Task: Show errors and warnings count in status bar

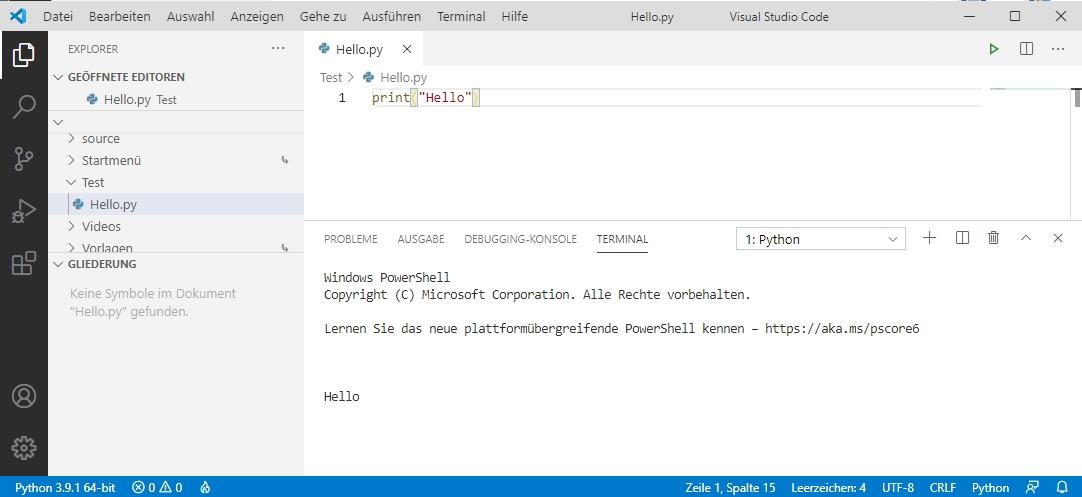Action: pyautogui.click(x=157, y=487)
